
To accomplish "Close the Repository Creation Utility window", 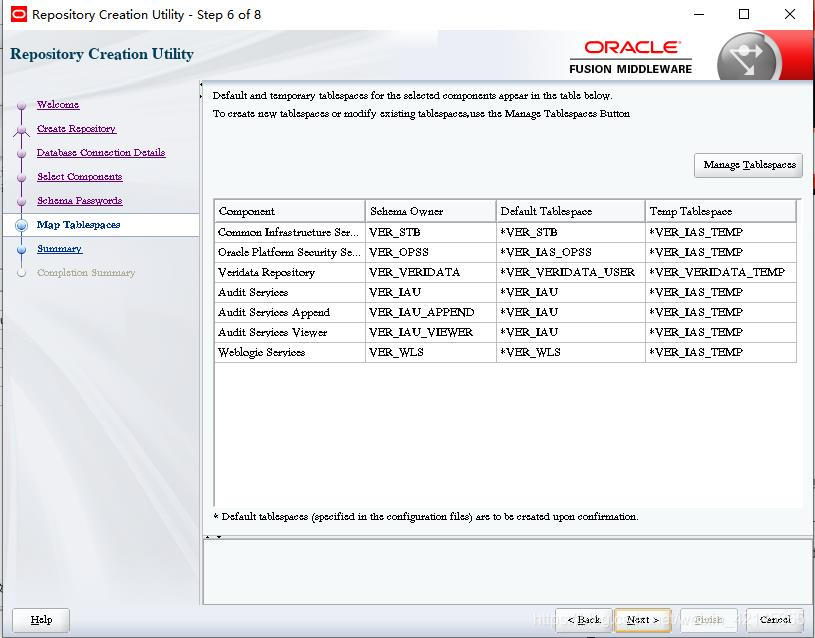I will pyautogui.click(x=790, y=14).
